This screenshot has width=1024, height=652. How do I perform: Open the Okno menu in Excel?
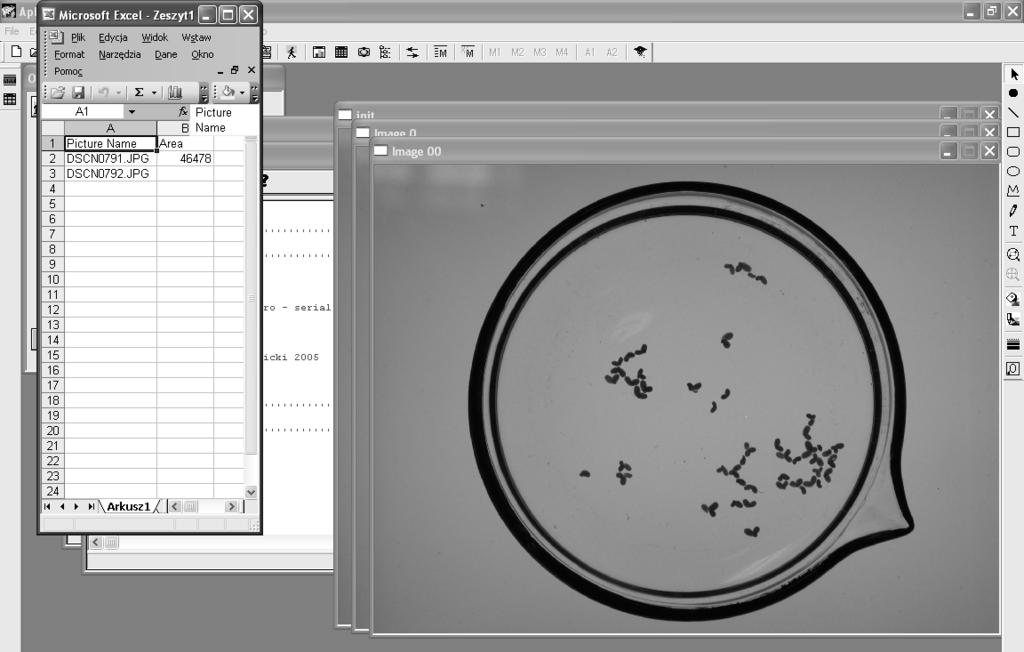coord(202,55)
